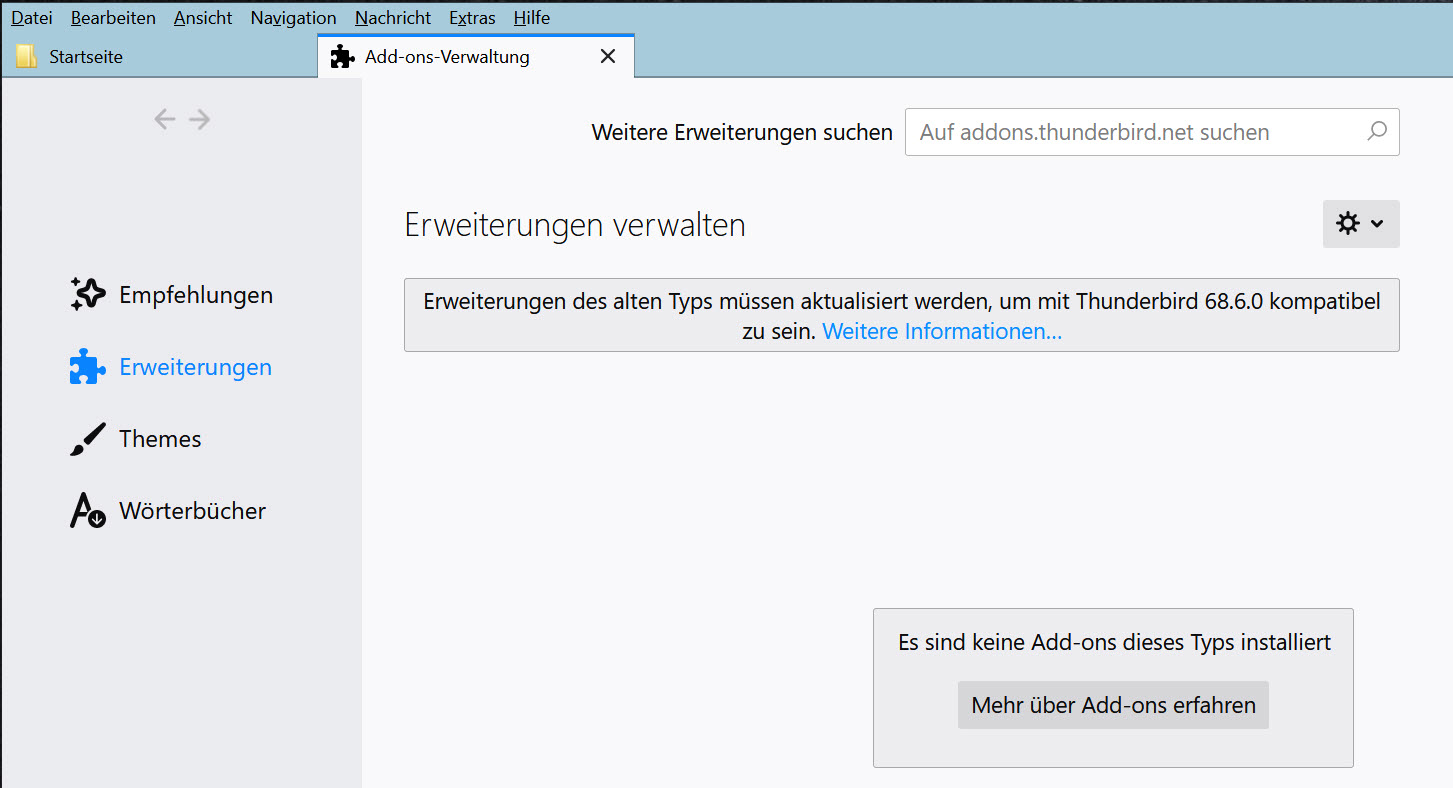Close the Add-ons-Verwaltung tab
The width and height of the screenshot is (1453, 788).
607,57
